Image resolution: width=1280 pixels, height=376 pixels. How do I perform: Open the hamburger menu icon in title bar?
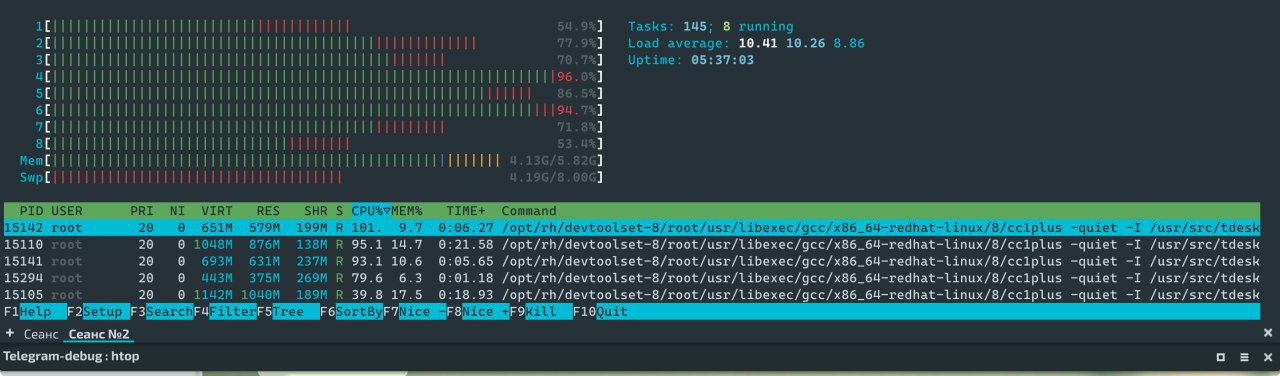point(1244,356)
